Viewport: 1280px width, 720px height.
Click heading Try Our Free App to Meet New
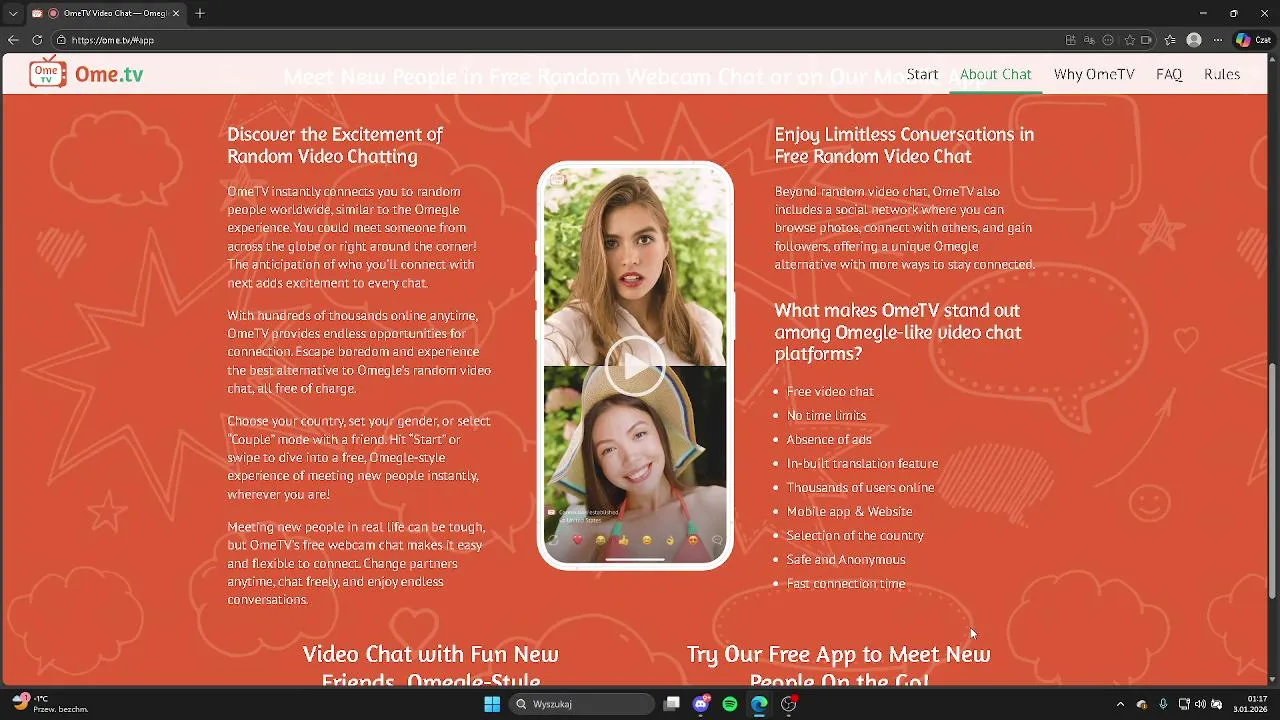coord(838,665)
